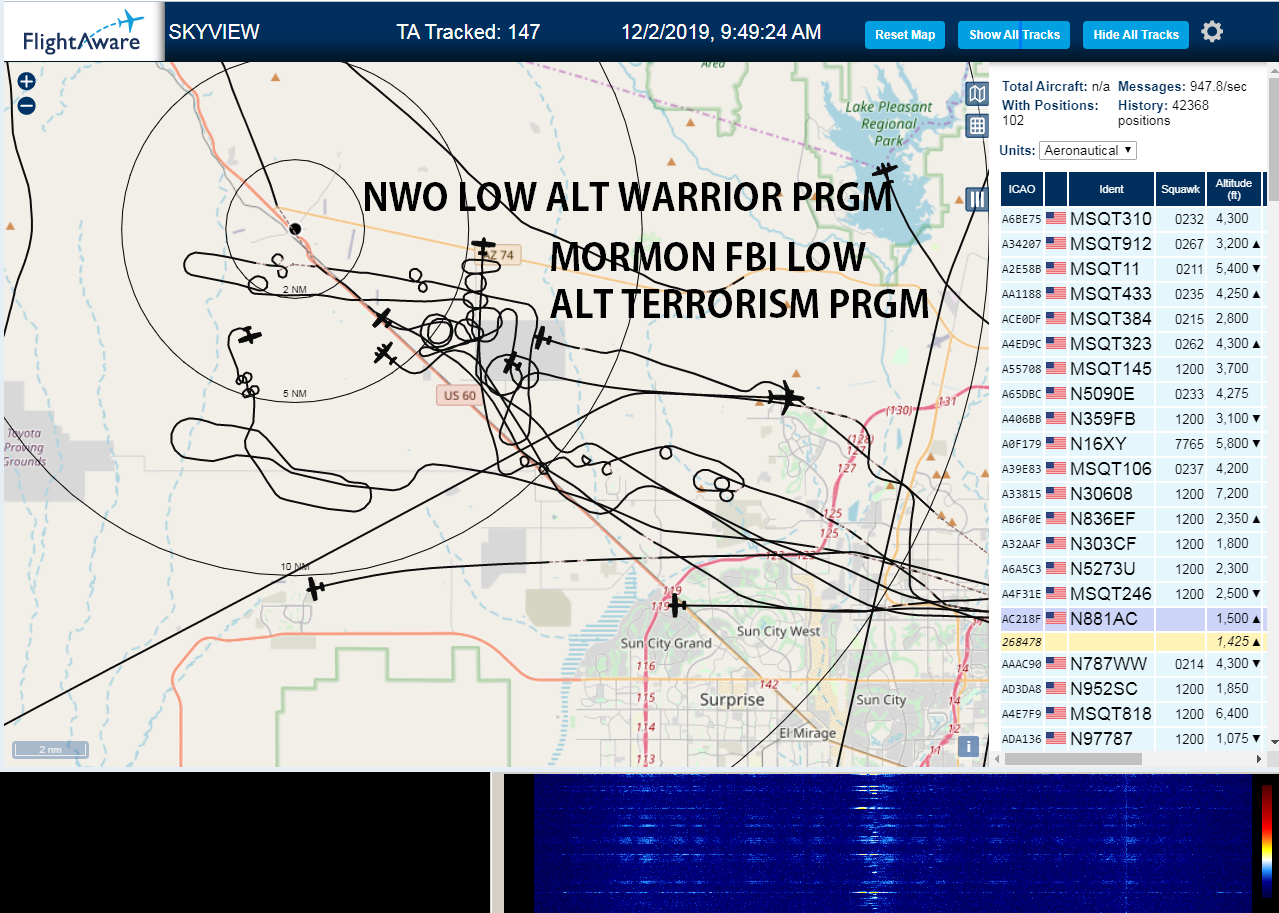Click US flag in MSQT310 row
This screenshot has width=1279, height=913.
[1055, 218]
